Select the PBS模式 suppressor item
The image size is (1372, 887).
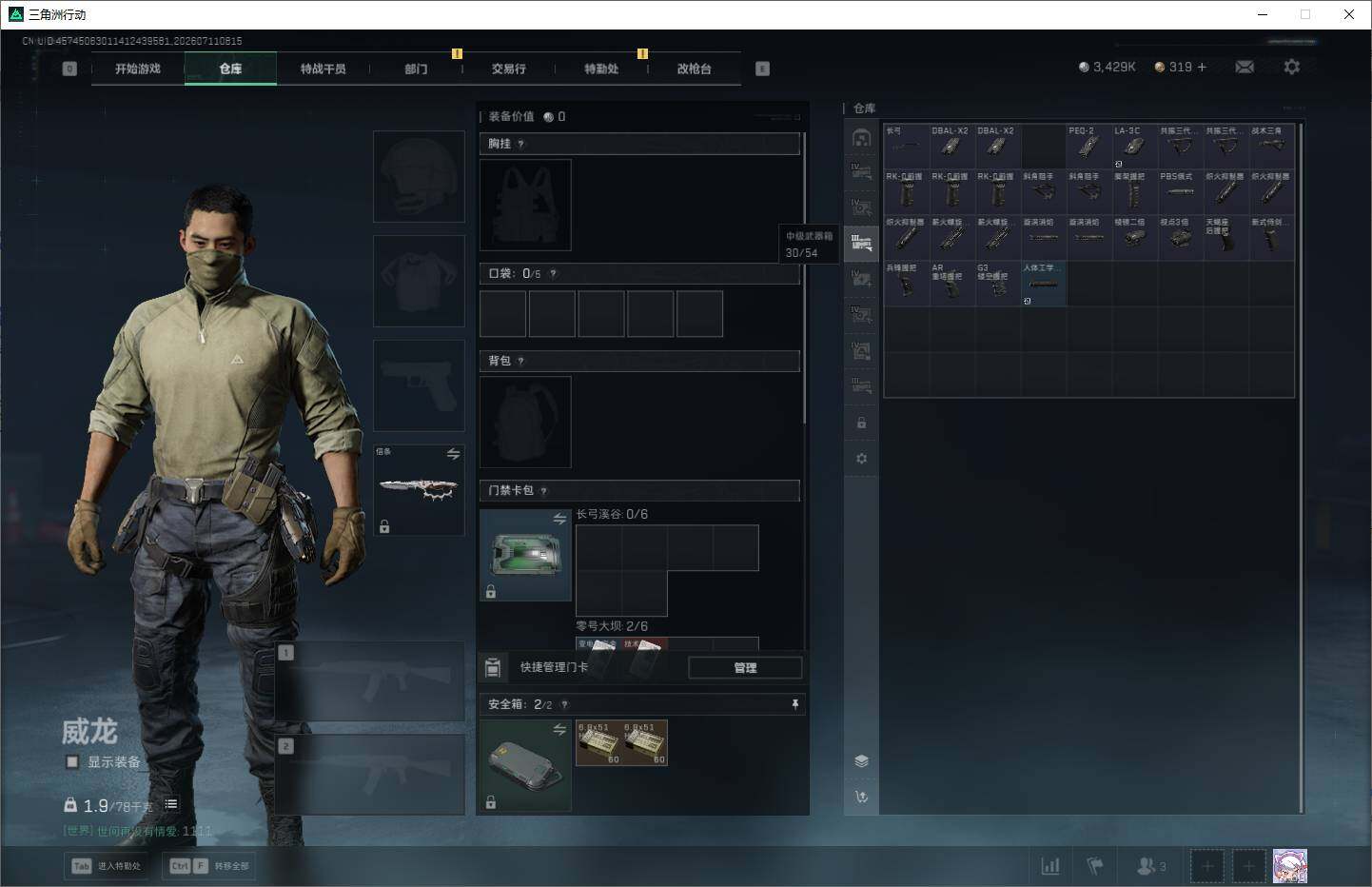point(1181,192)
